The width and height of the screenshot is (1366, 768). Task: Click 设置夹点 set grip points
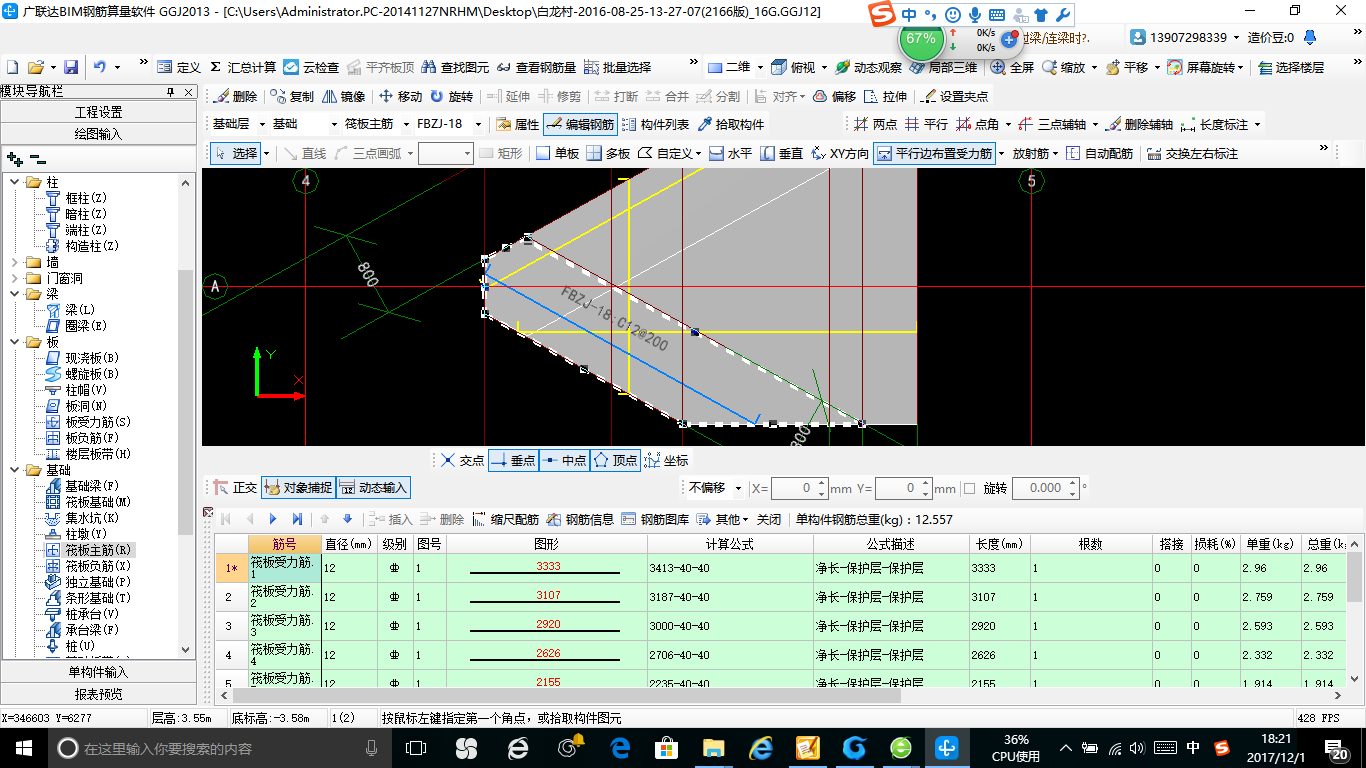pos(955,96)
